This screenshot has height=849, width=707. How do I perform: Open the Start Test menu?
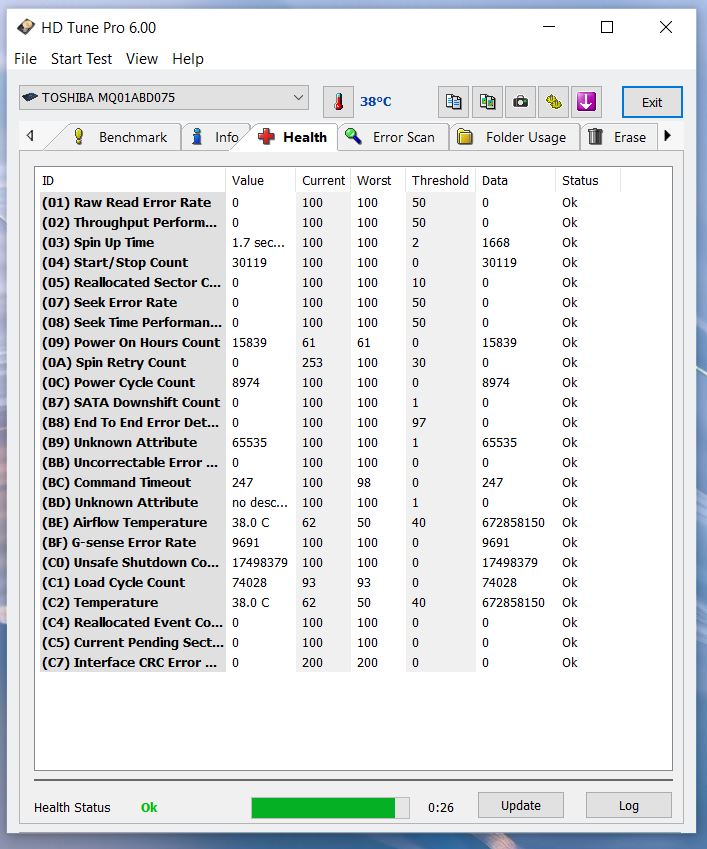[x=81, y=59]
